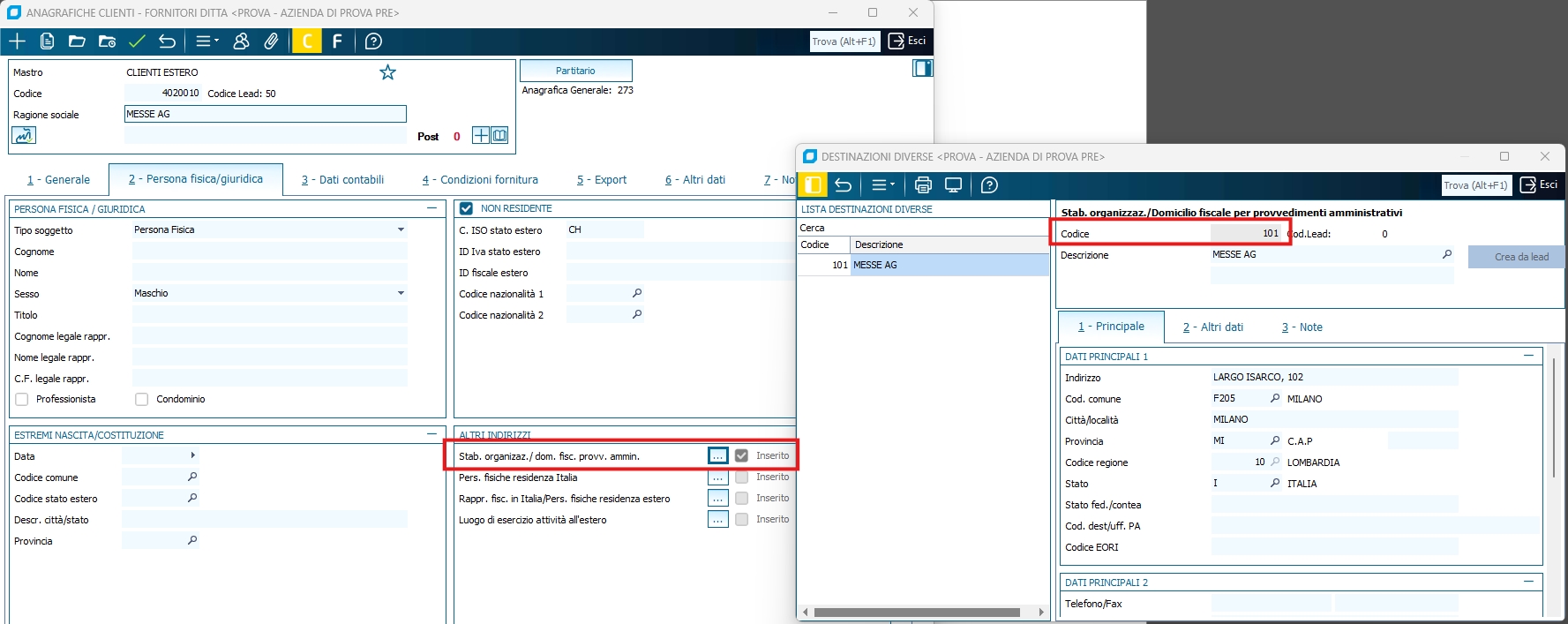The image size is (1568, 624).
Task: Mark record as favorite with star icon
Action: point(387,72)
